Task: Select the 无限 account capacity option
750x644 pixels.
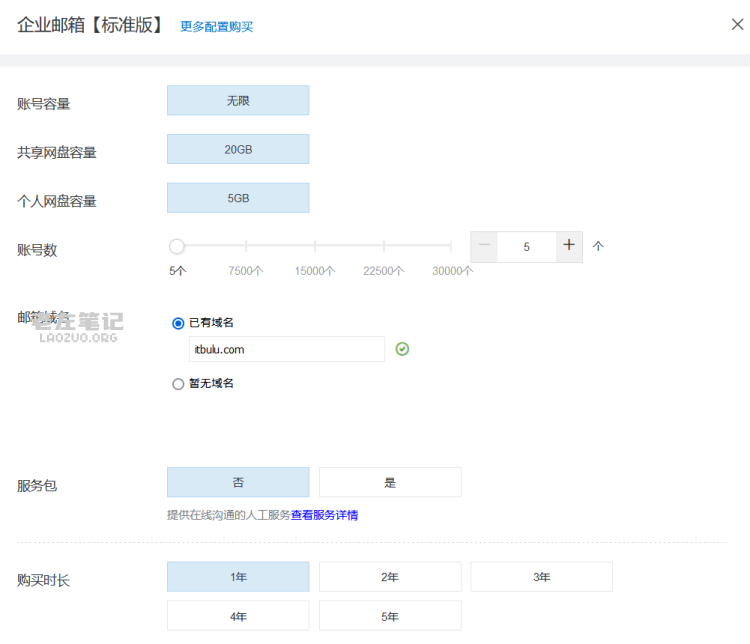Action: (238, 100)
